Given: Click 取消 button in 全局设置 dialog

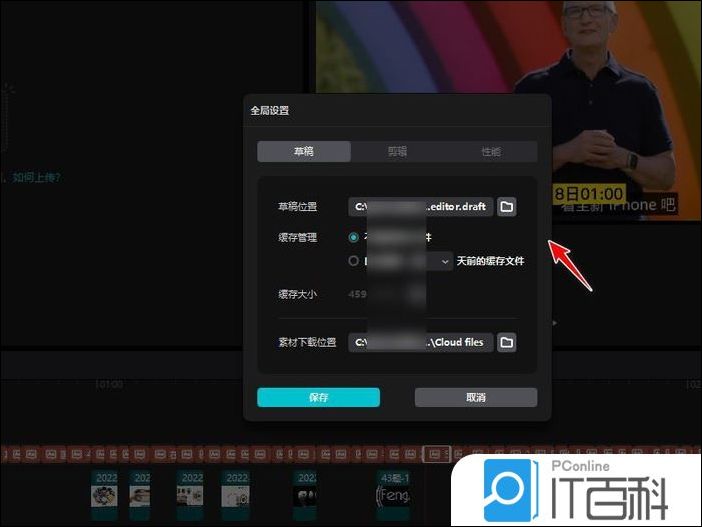Looking at the screenshot, I should click(x=476, y=397).
